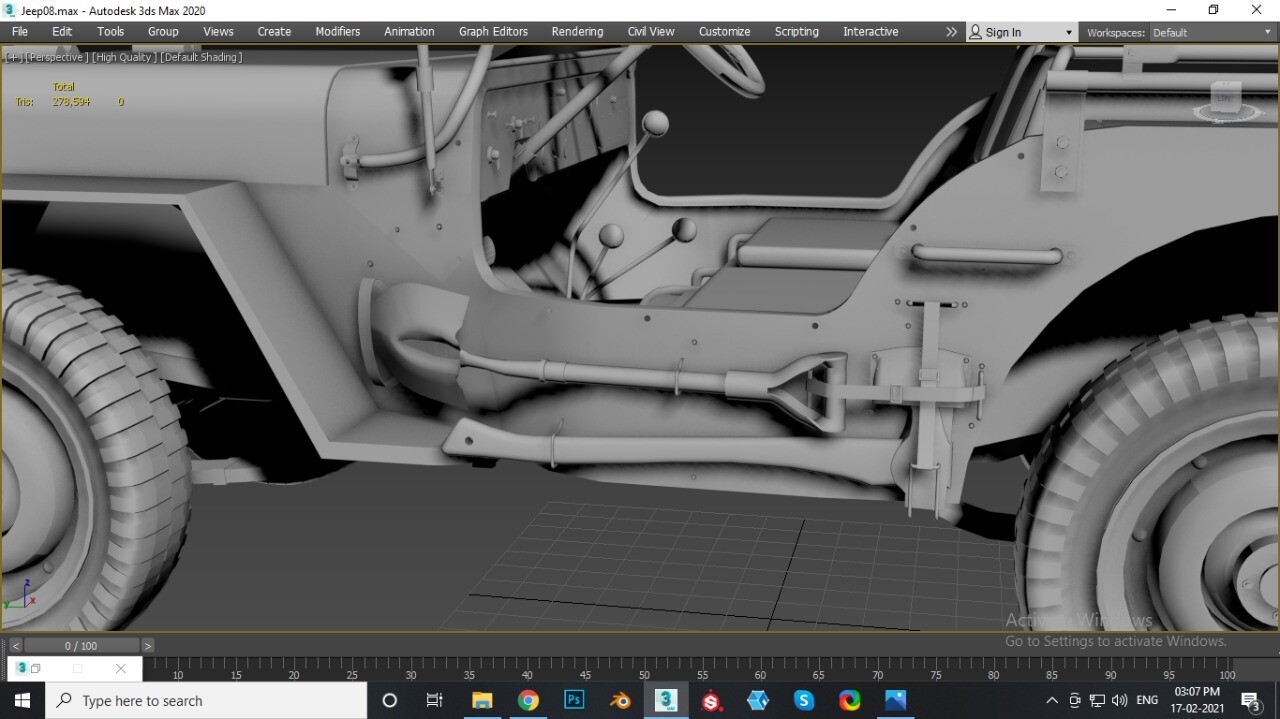Click the Tris count 278,594 statistic

[71, 102]
